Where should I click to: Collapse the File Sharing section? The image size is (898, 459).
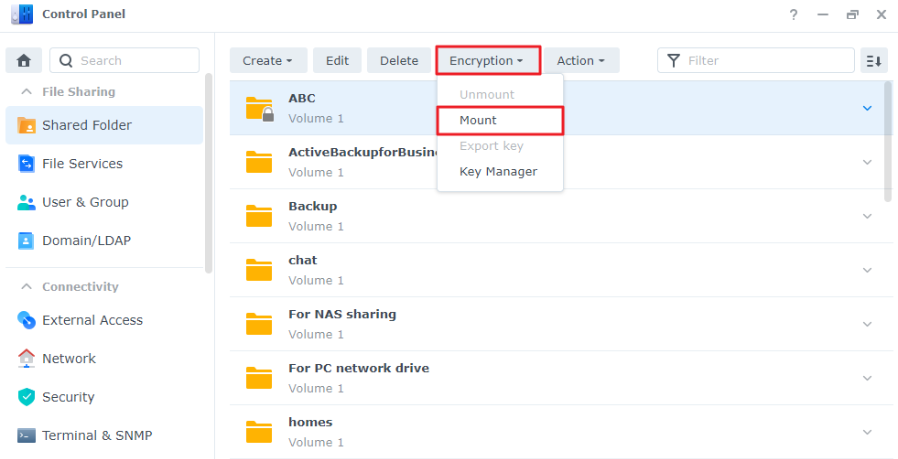(26, 92)
